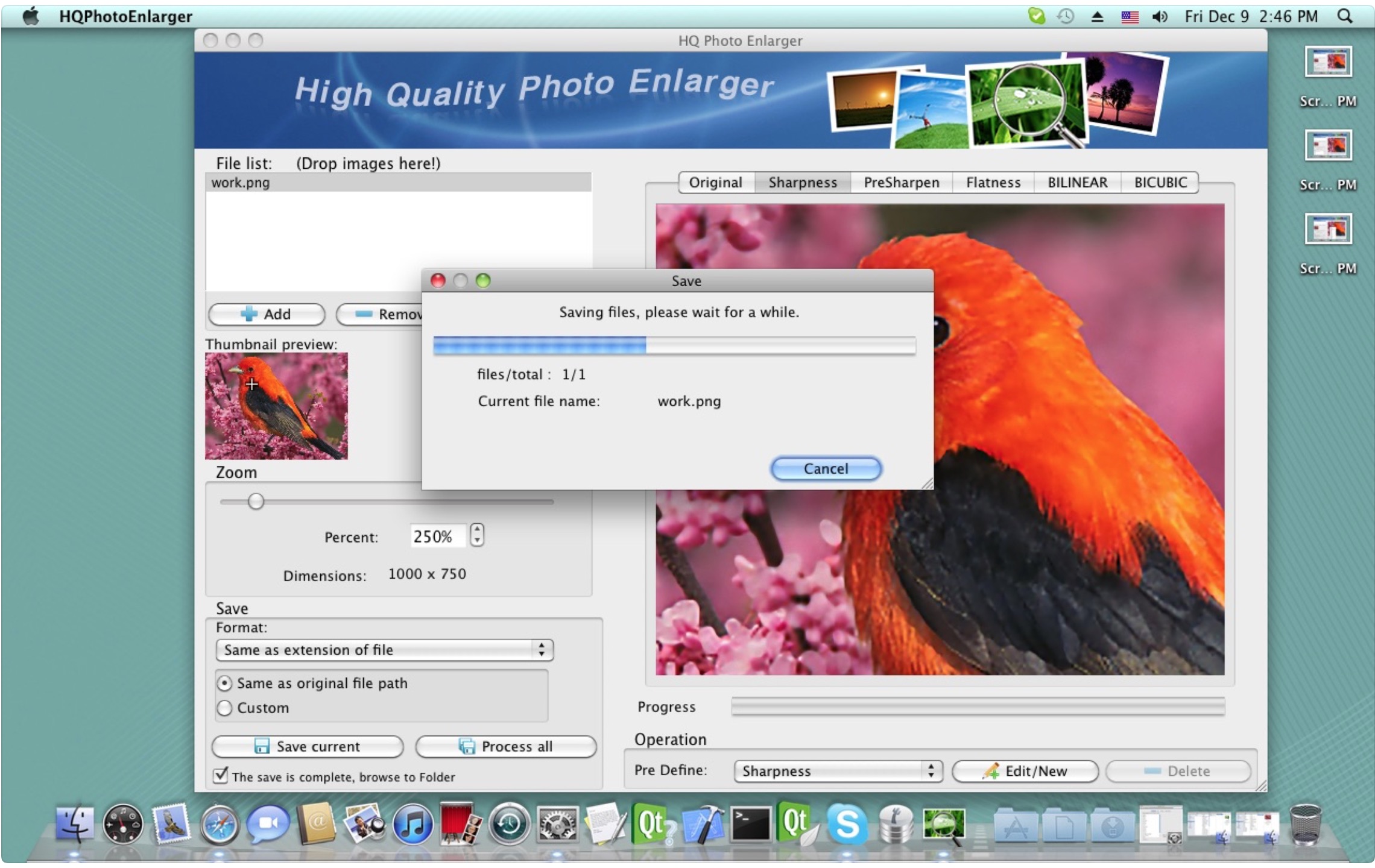Open Terminal from the dock
The height and width of the screenshot is (868, 1375).
click(750, 825)
